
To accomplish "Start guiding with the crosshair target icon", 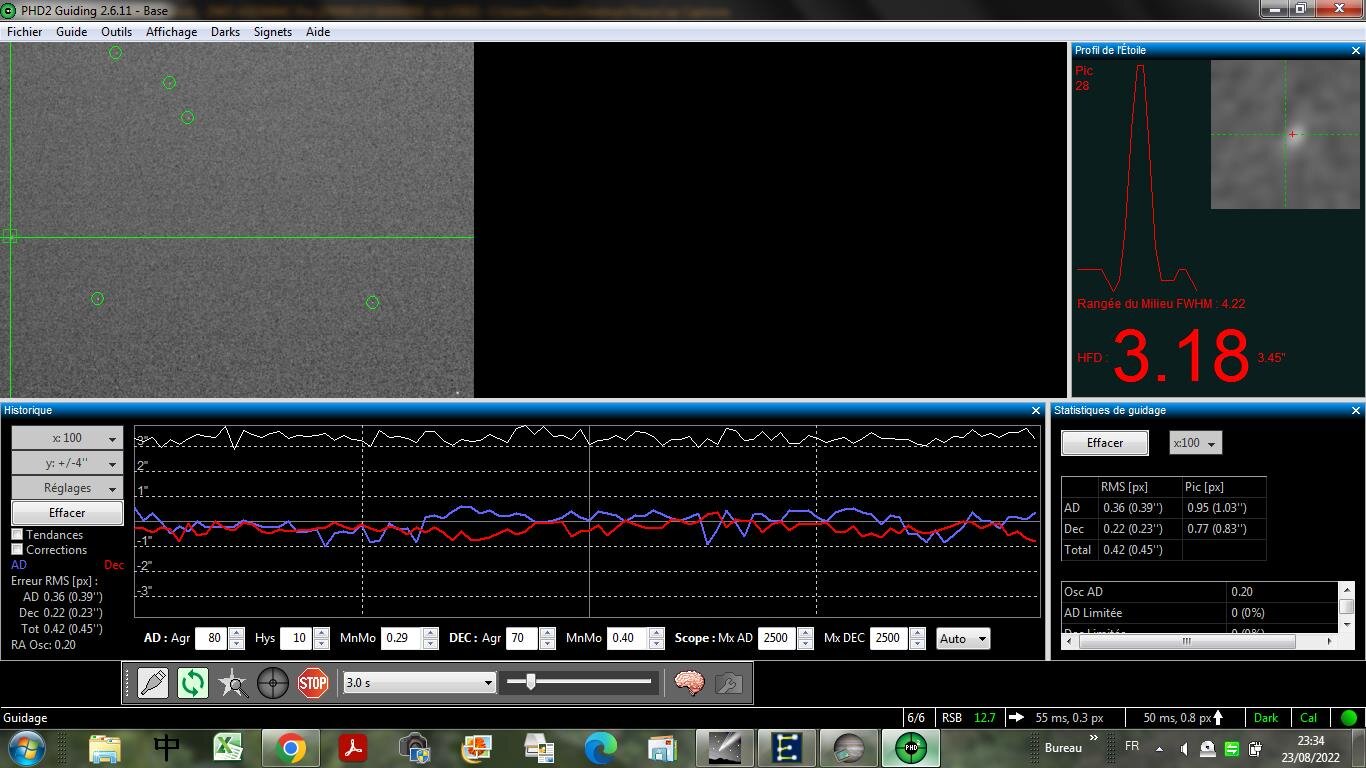I will click(273, 683).
